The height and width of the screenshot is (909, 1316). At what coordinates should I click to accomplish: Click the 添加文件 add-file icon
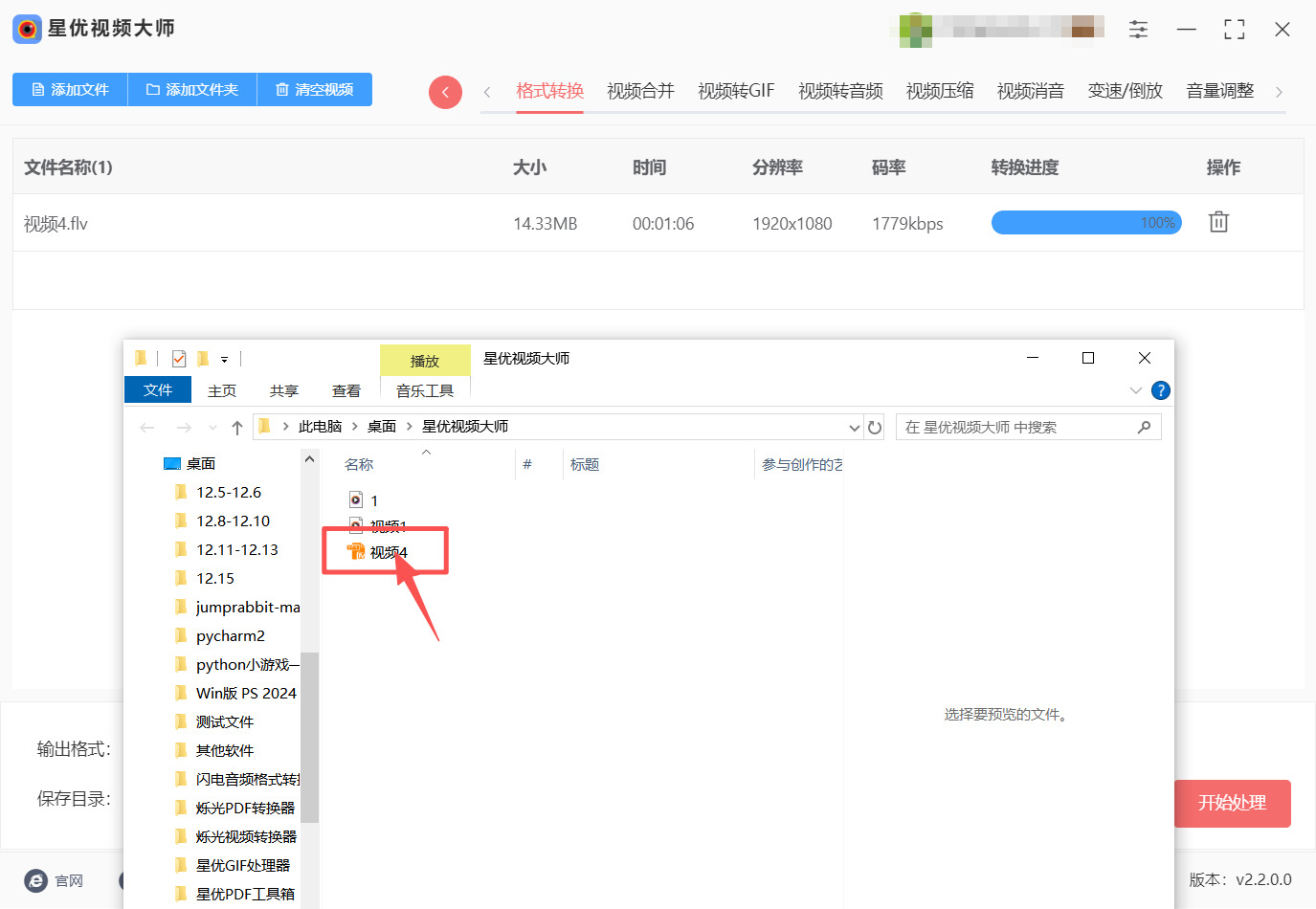pos(36,89)
